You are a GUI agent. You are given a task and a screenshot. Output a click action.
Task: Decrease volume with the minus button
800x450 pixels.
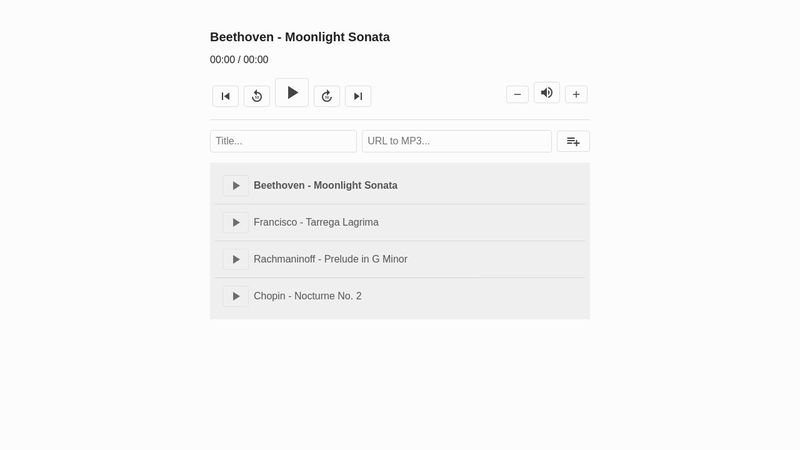pos(517,95)
